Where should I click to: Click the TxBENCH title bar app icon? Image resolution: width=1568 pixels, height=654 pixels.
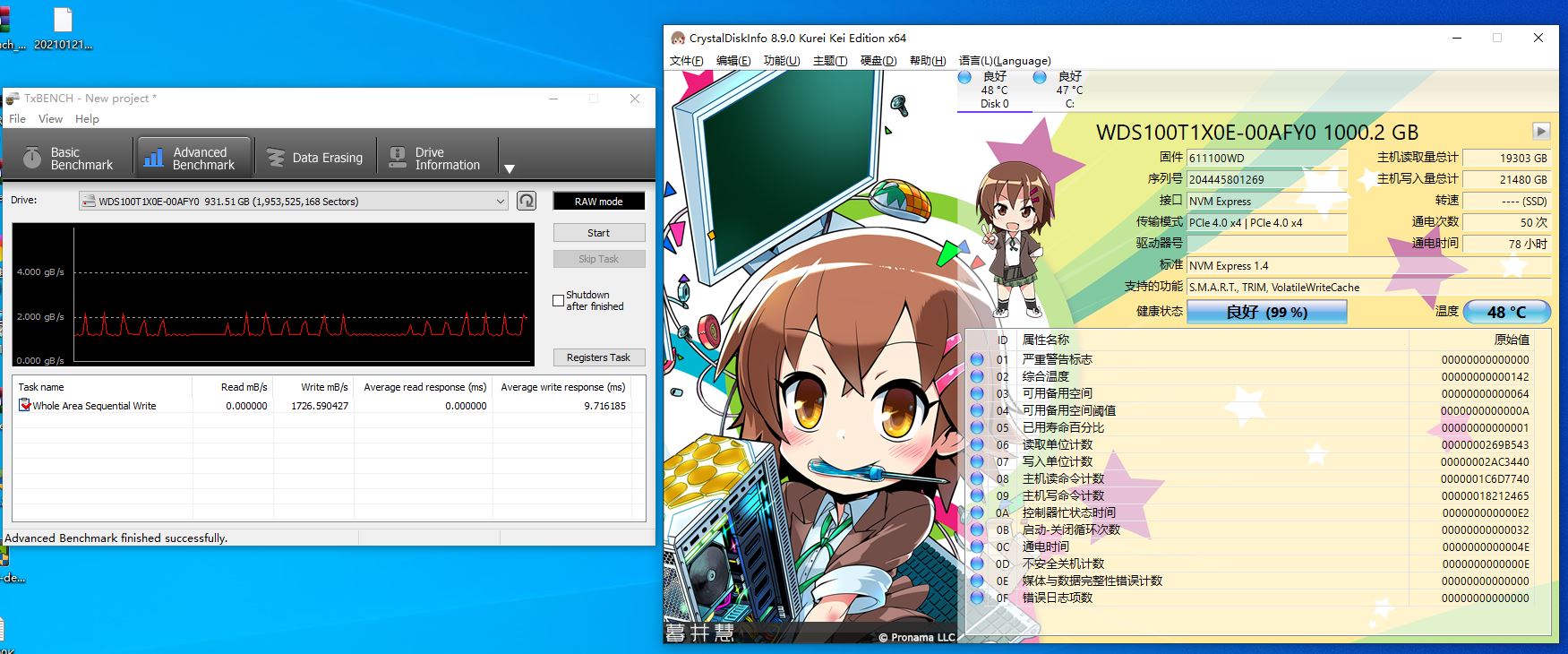[13, 99]
